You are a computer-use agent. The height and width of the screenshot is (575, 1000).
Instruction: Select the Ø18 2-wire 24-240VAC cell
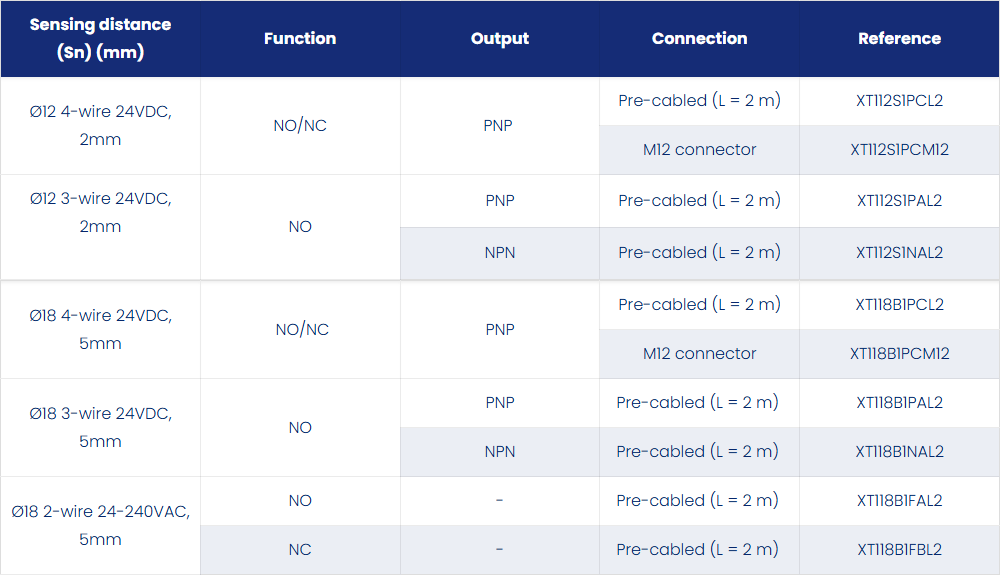pyautogui.click(x=100, y=526)
